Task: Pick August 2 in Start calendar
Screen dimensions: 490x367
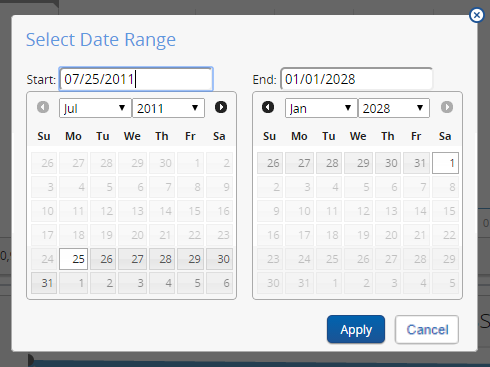Action: pos(103,283)
